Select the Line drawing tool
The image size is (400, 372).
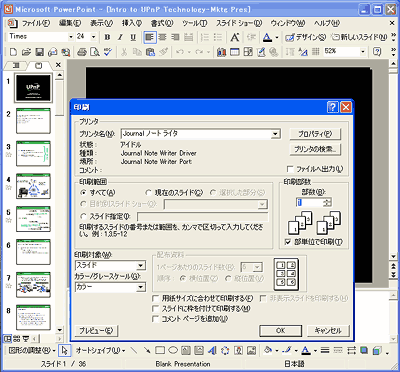pyautogui.click(x=134, y=350)
